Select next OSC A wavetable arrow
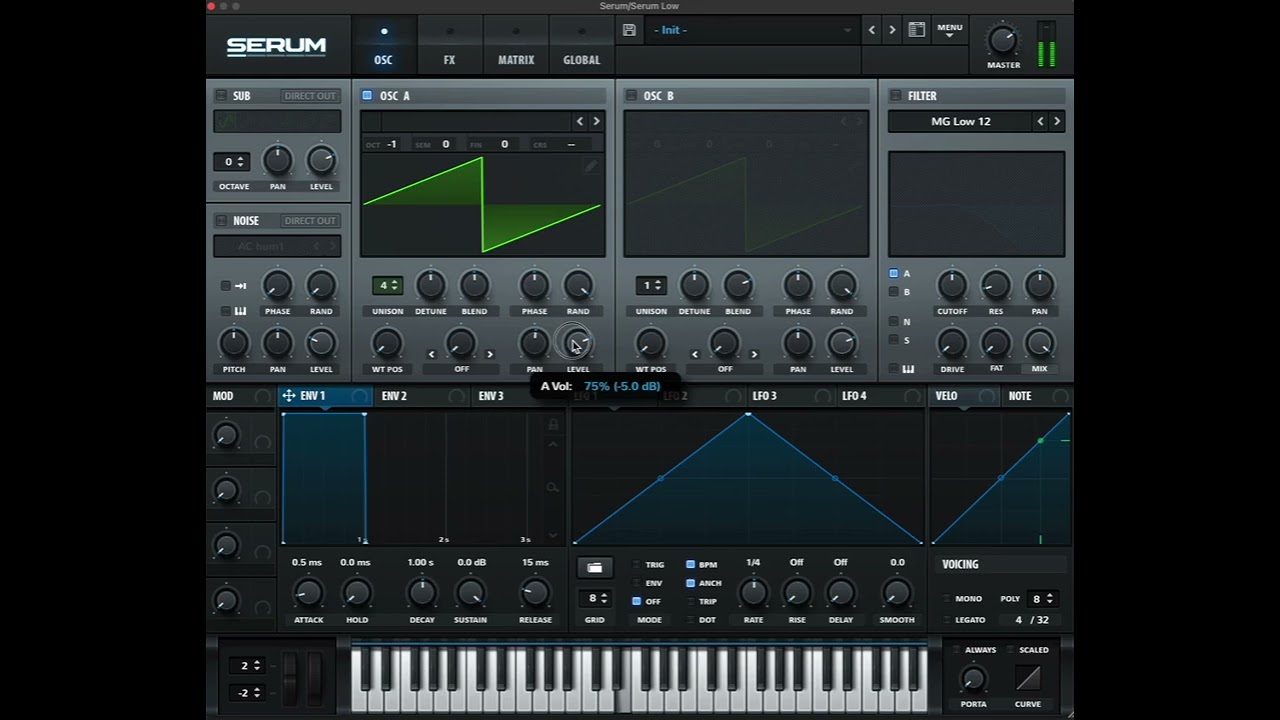 click(596, 121)
